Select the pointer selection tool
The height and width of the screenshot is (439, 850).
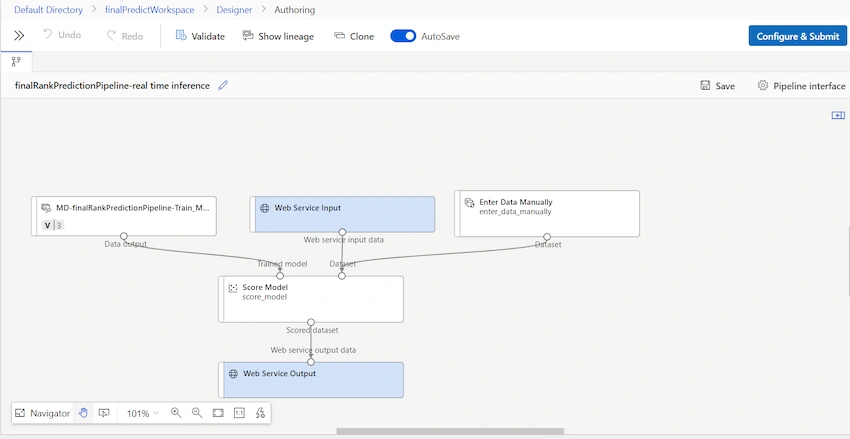coord(104,413)
